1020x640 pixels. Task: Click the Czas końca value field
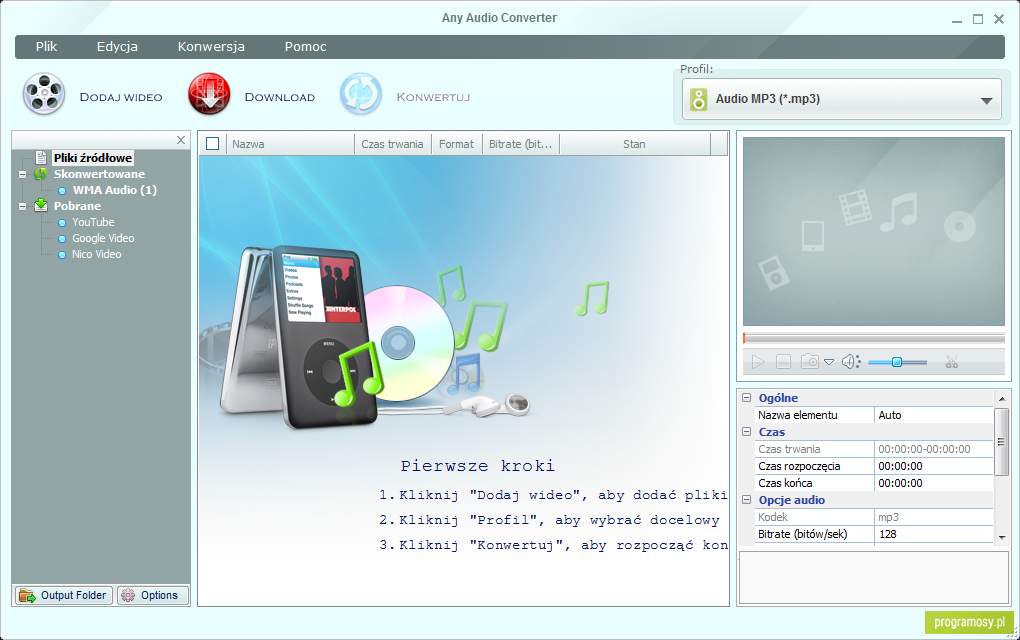(x=933, y=483)
